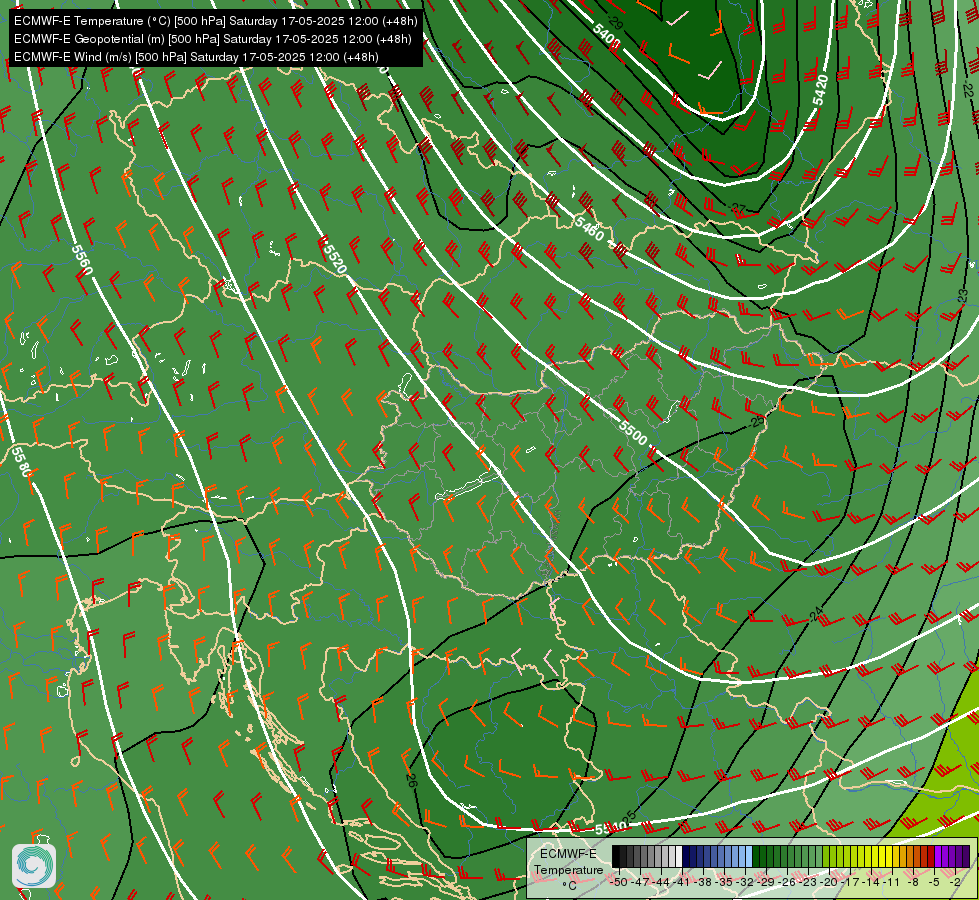Screen dimensions: 979x900
Task: Click the -8 value on legend scale
Action: (913, 882)
